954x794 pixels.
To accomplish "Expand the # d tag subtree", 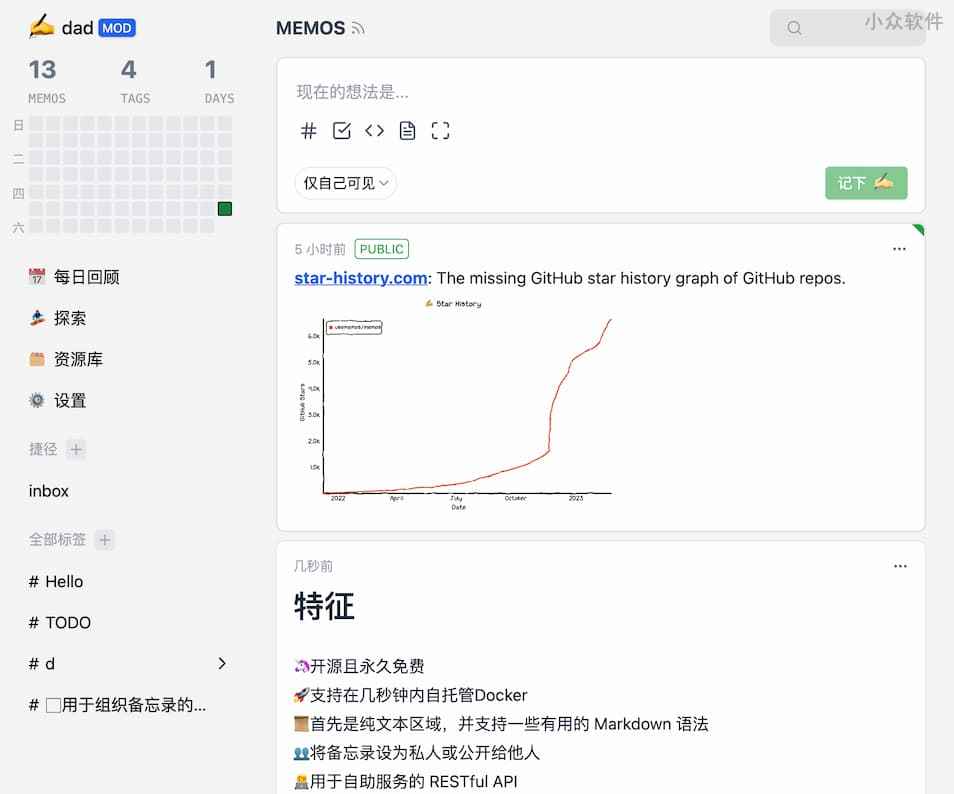I will click(222, 663).
